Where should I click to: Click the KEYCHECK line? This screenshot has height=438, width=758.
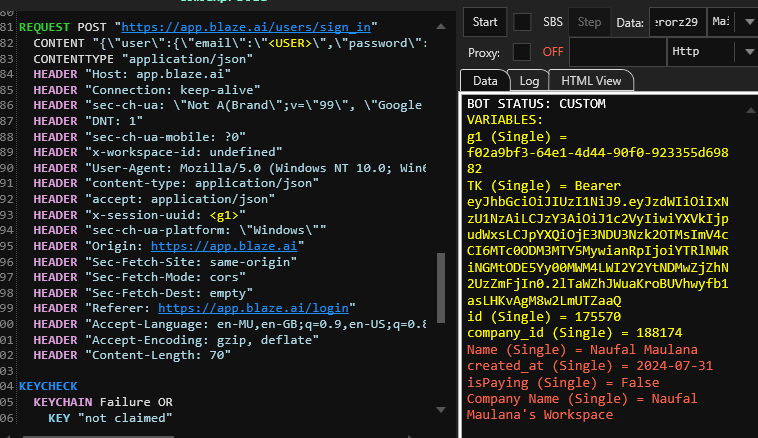(x=48, y=386)
